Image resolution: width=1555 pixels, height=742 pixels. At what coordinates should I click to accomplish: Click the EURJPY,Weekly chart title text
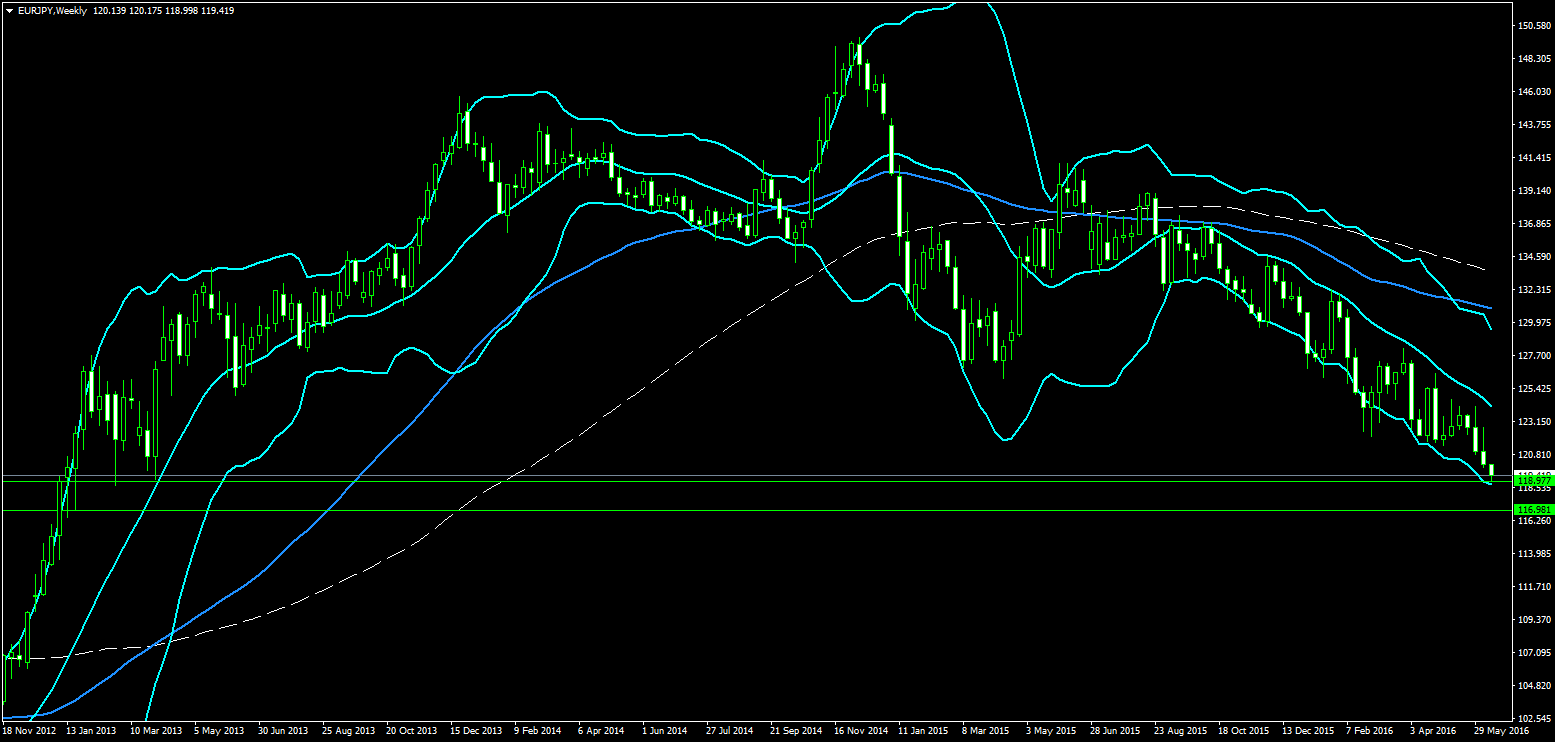(x=52, y=10)
